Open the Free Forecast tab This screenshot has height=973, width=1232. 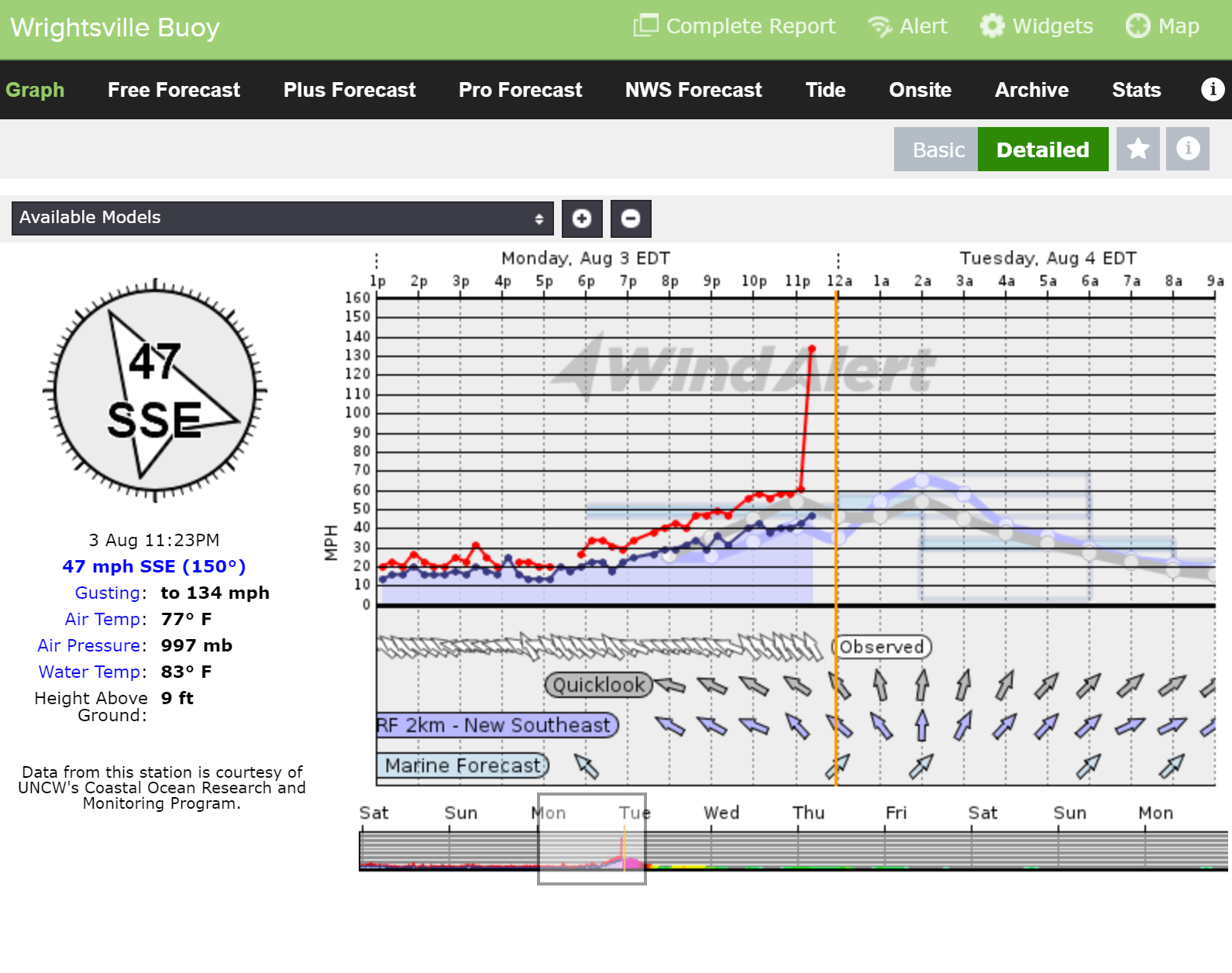point(174,90)
